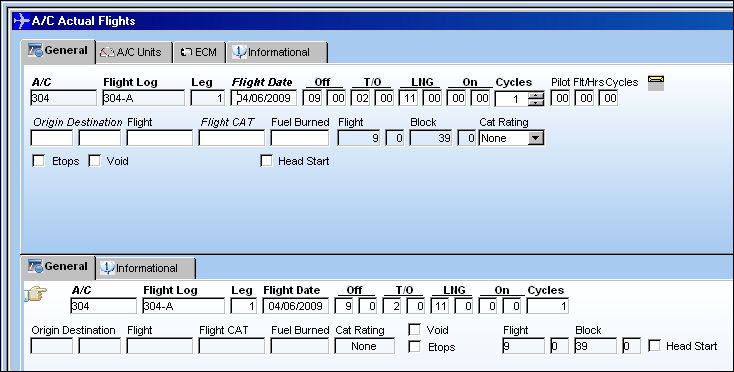The image size is (734, 372).
Task: Click the upper Origin input field
Action: coord(51,138)
